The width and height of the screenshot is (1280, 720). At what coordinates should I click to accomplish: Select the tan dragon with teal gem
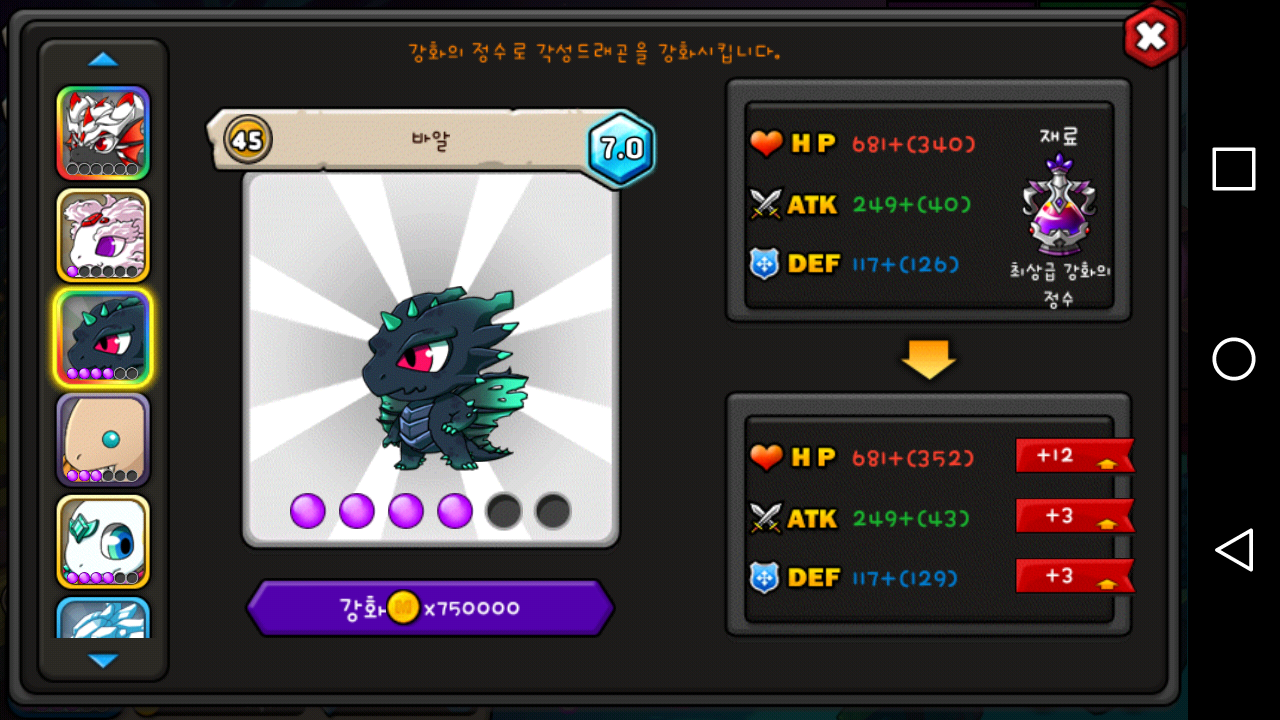click(103, 440)
